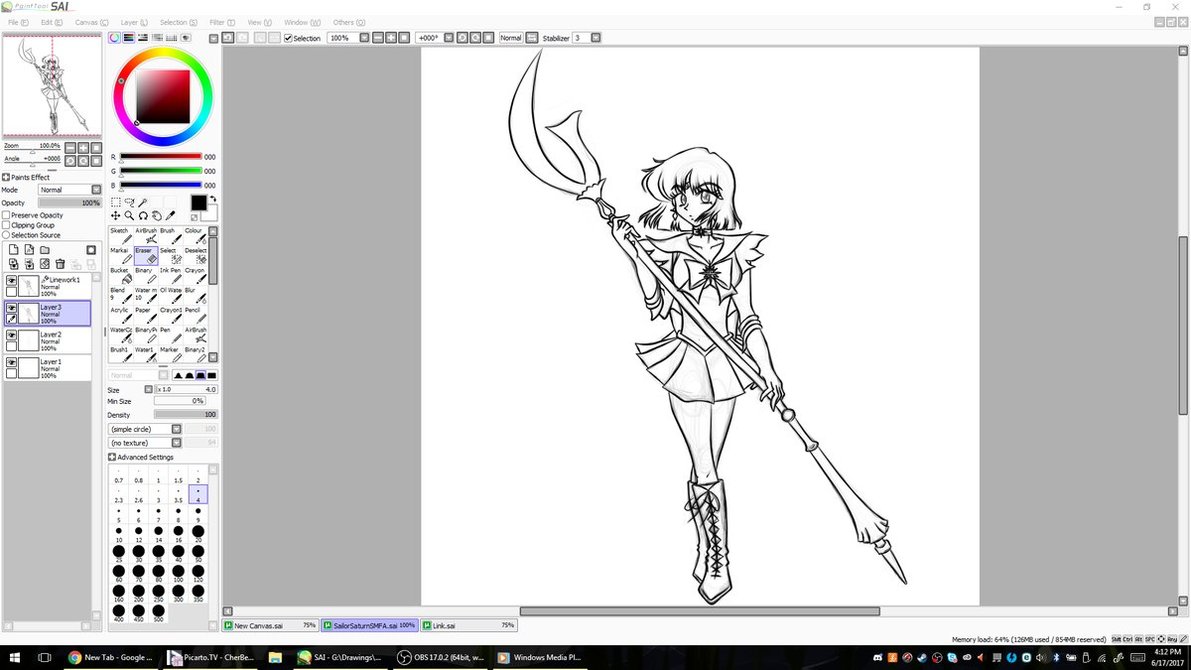Select the hand pan tool
Screen dimensions: 1191x670
tap(156, 216)
